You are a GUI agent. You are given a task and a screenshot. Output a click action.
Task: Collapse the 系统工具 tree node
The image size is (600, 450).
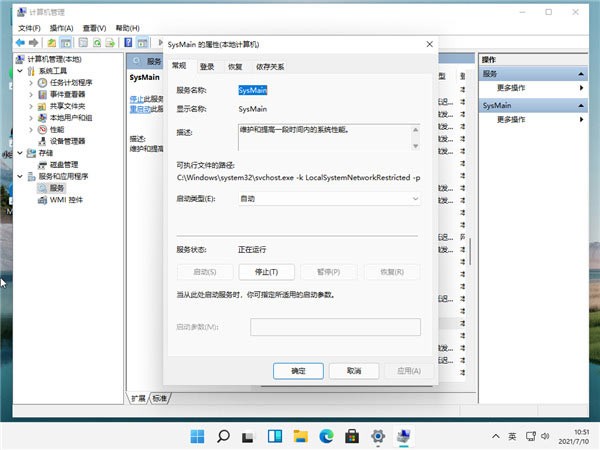coord(20,71)
